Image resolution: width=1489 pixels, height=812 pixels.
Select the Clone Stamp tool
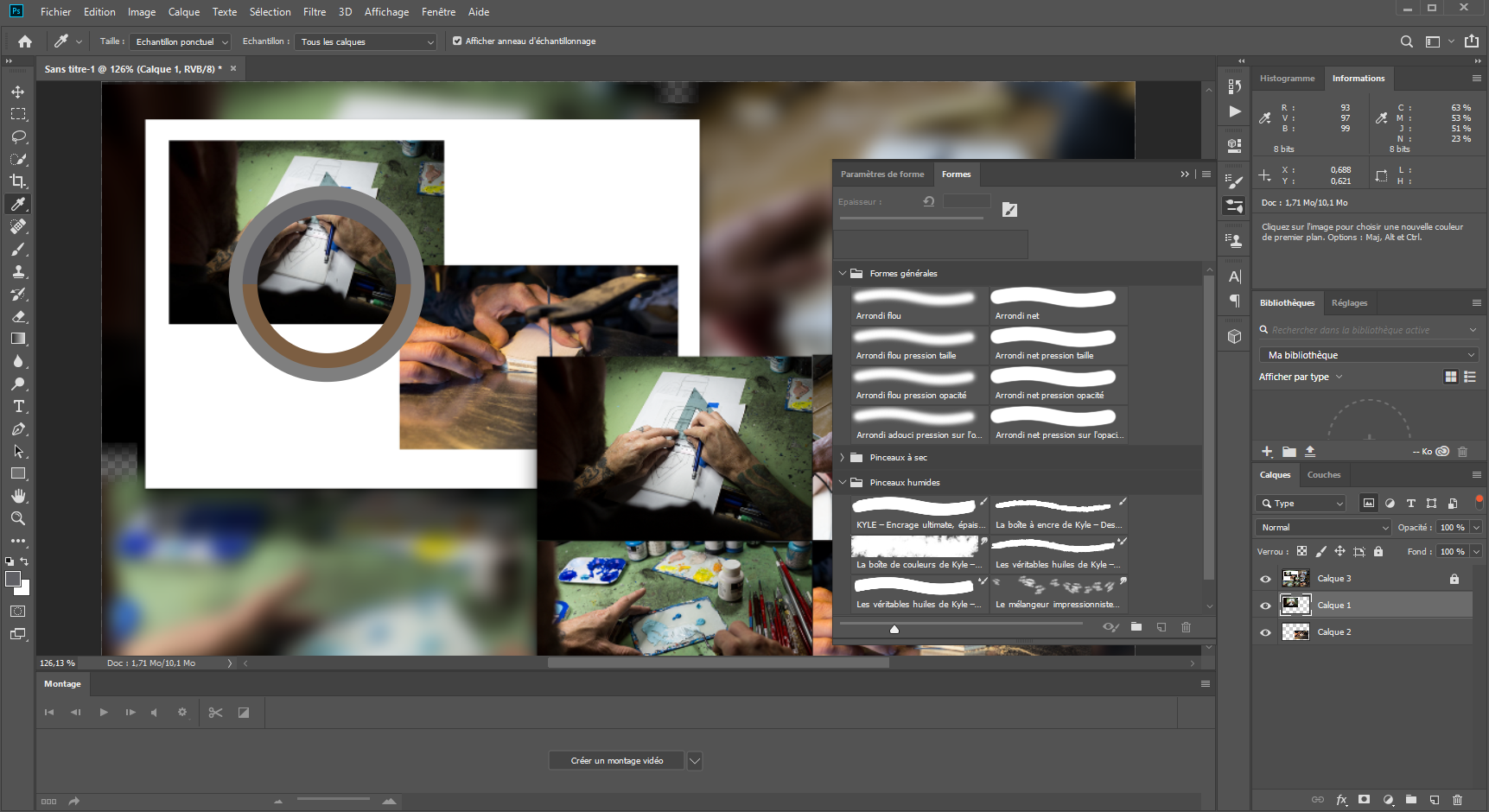coord(18,270)
